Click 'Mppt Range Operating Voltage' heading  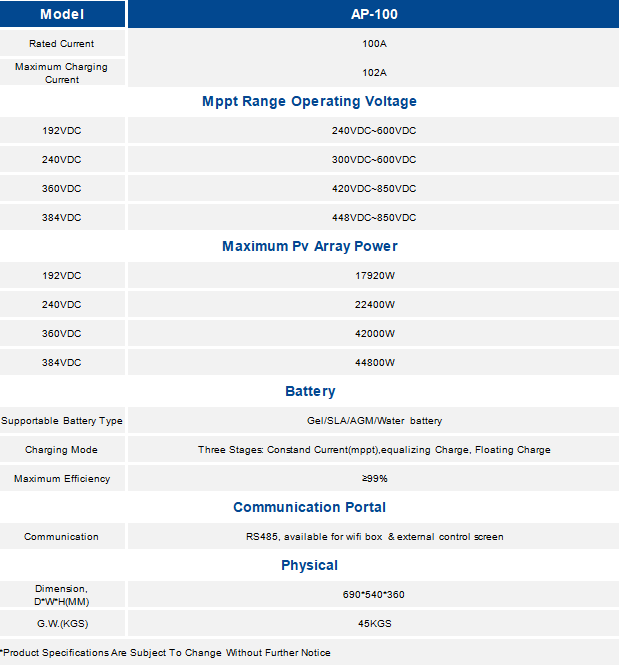309,101
